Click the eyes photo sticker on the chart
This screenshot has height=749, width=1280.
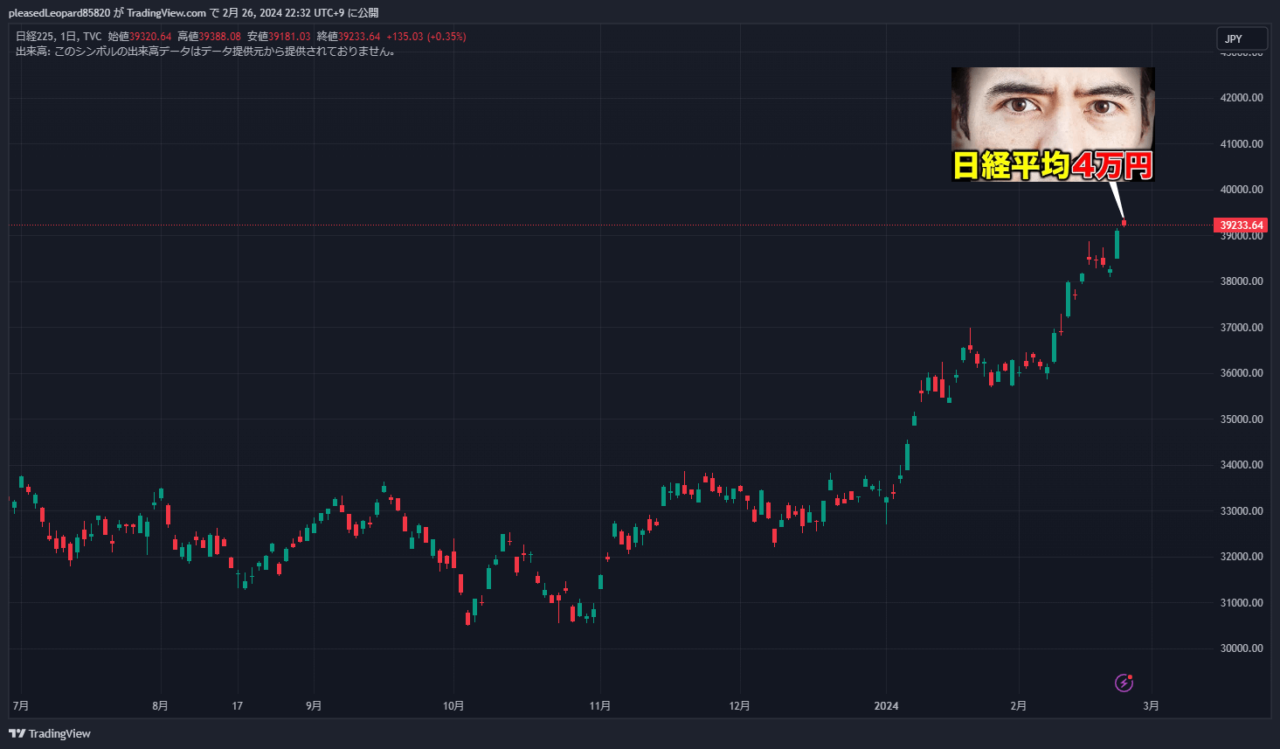tap(1052, 106)
